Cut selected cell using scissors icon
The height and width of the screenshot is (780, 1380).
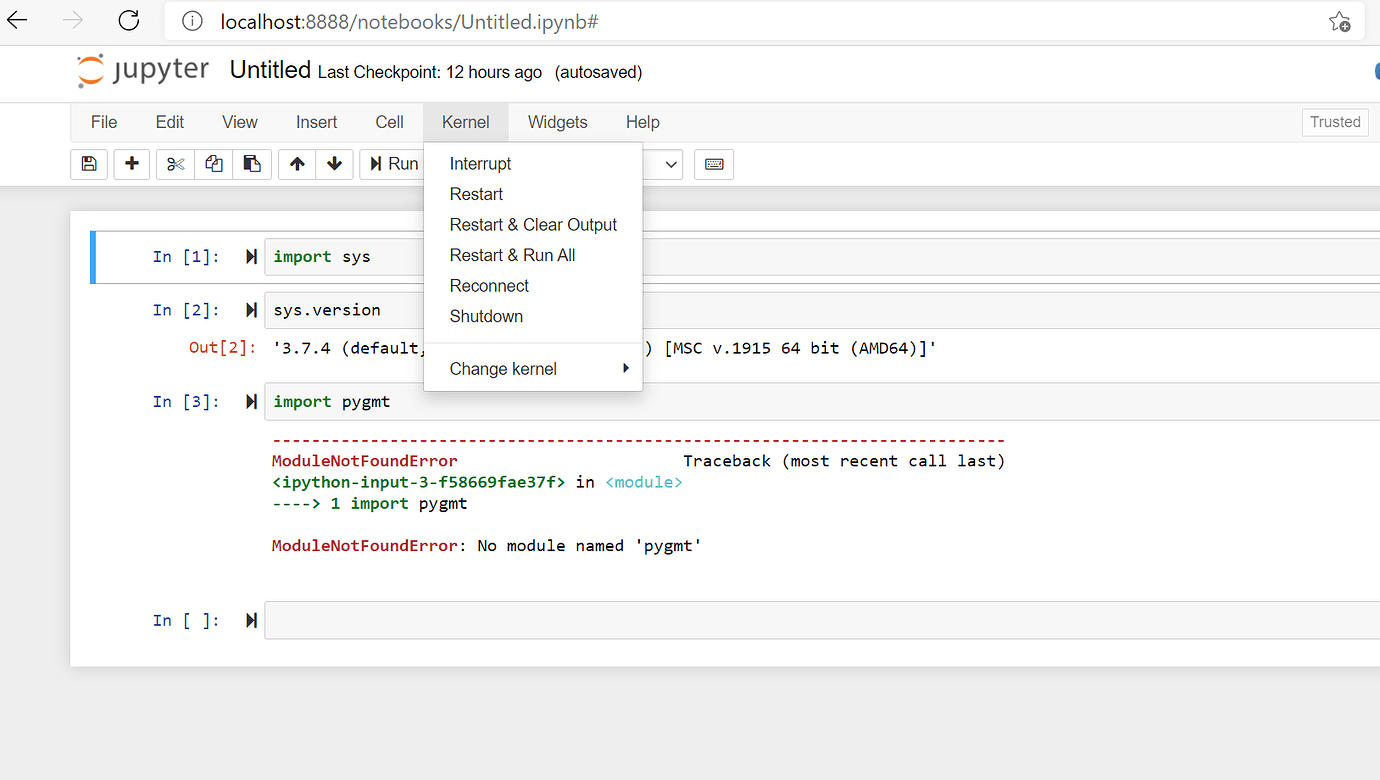(x=174, y=164)
